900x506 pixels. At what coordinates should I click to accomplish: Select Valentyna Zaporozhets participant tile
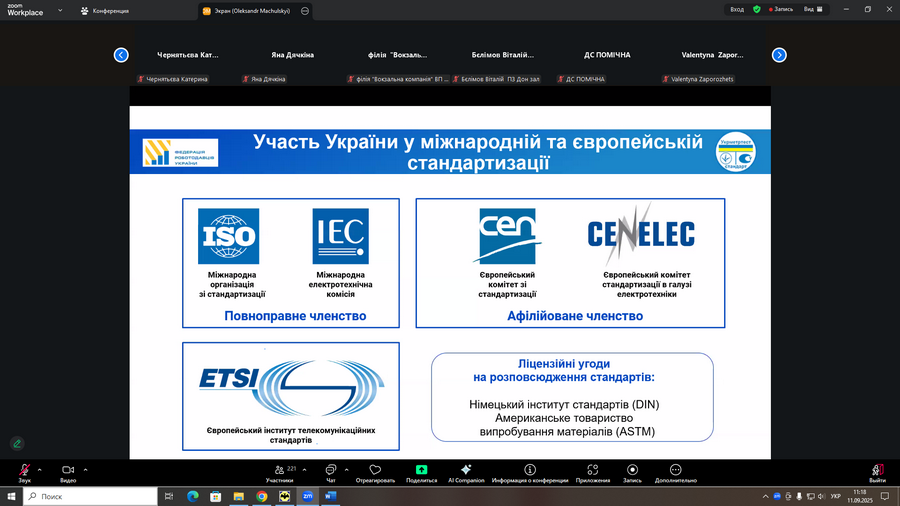coord(712,55)
